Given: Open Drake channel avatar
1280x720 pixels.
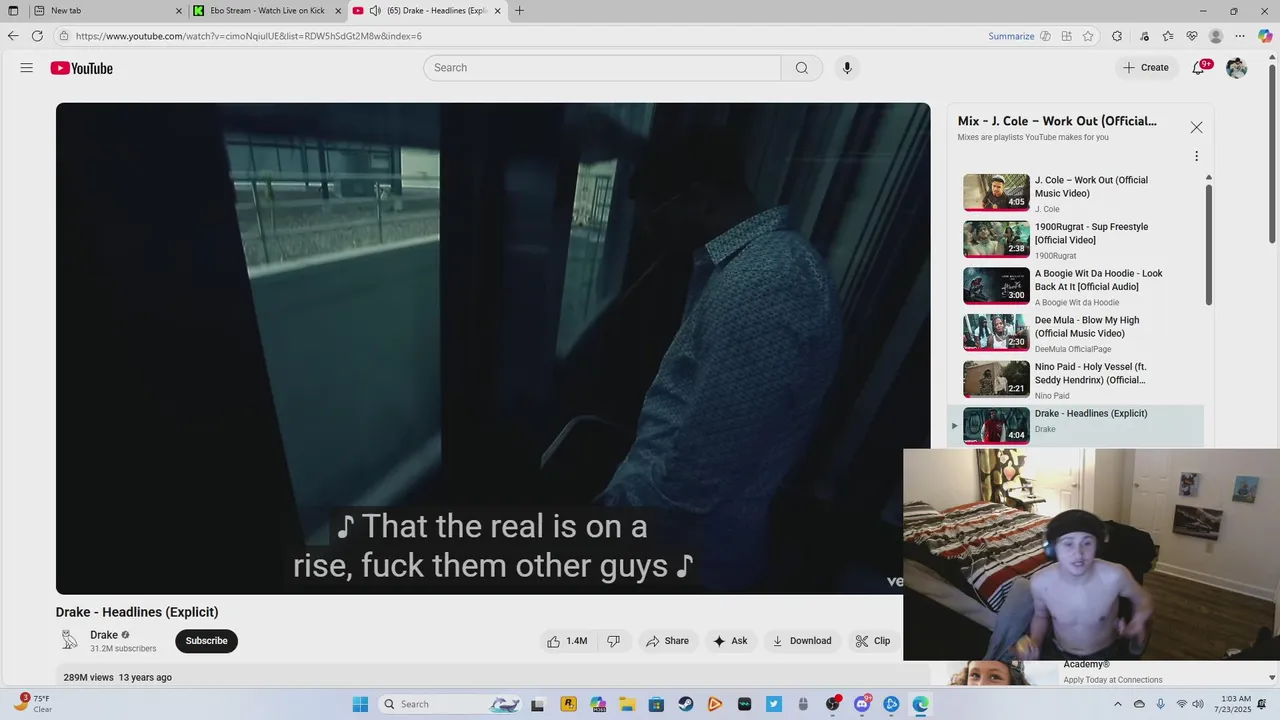Looking at the screenshot, I should (69, 641).
